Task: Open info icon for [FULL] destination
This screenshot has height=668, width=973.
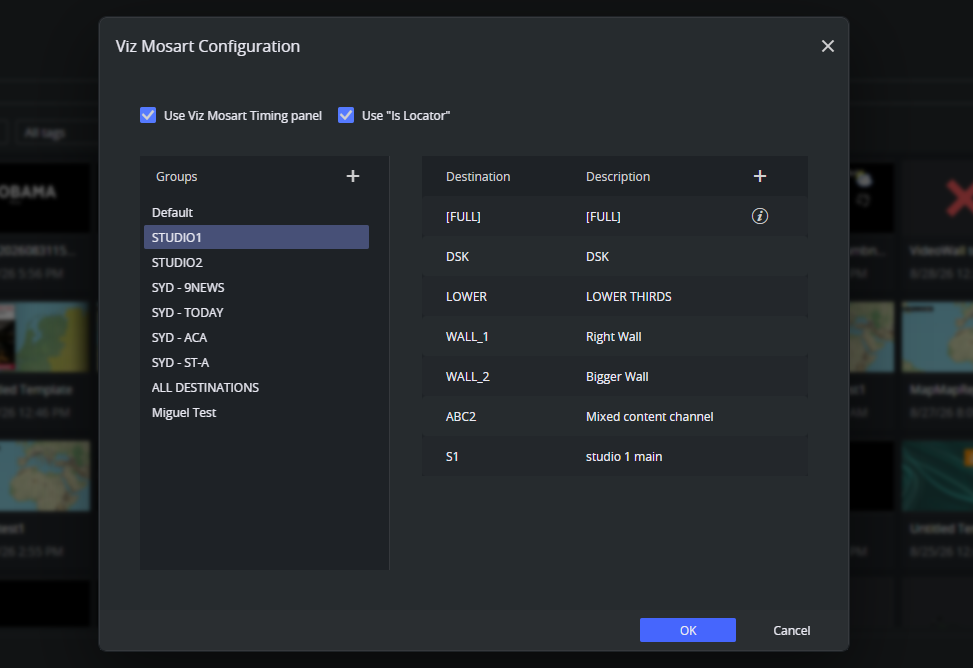Action: point(760,216)
